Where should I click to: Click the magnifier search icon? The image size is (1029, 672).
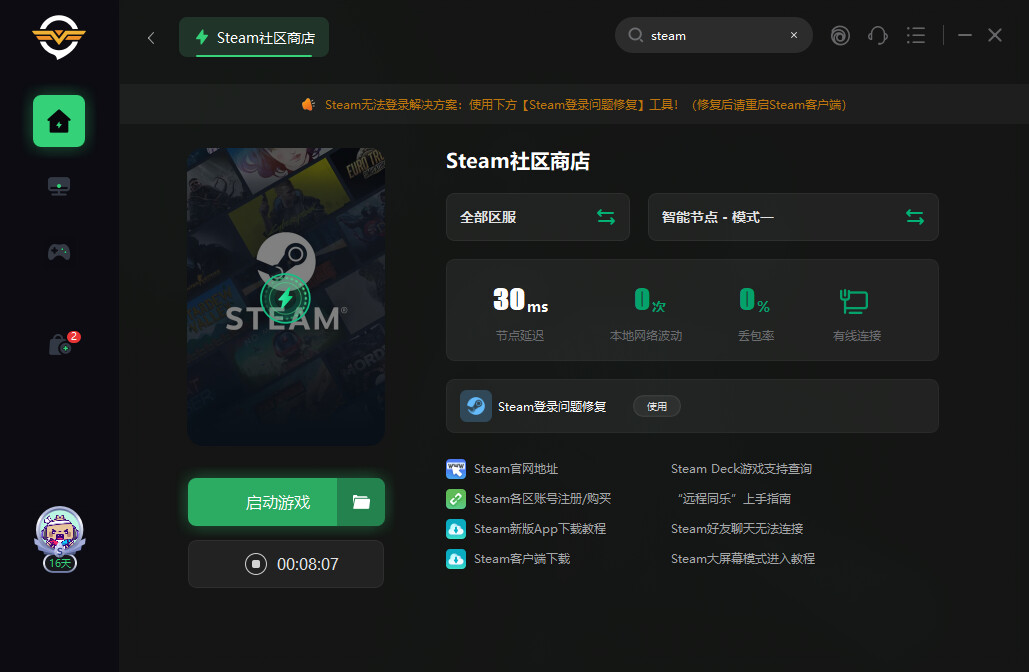[x=635, y=35]
